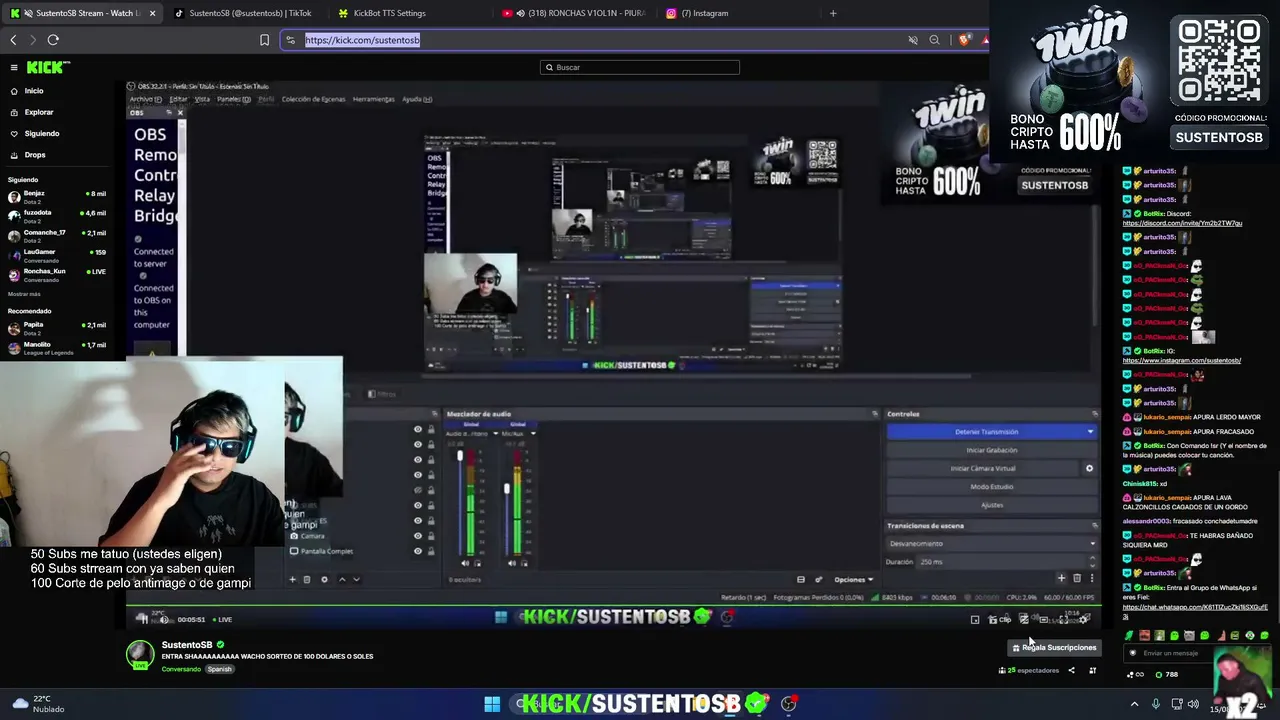
Task: Close the OBS Remote Control dock
Action: tap(180, 112)
